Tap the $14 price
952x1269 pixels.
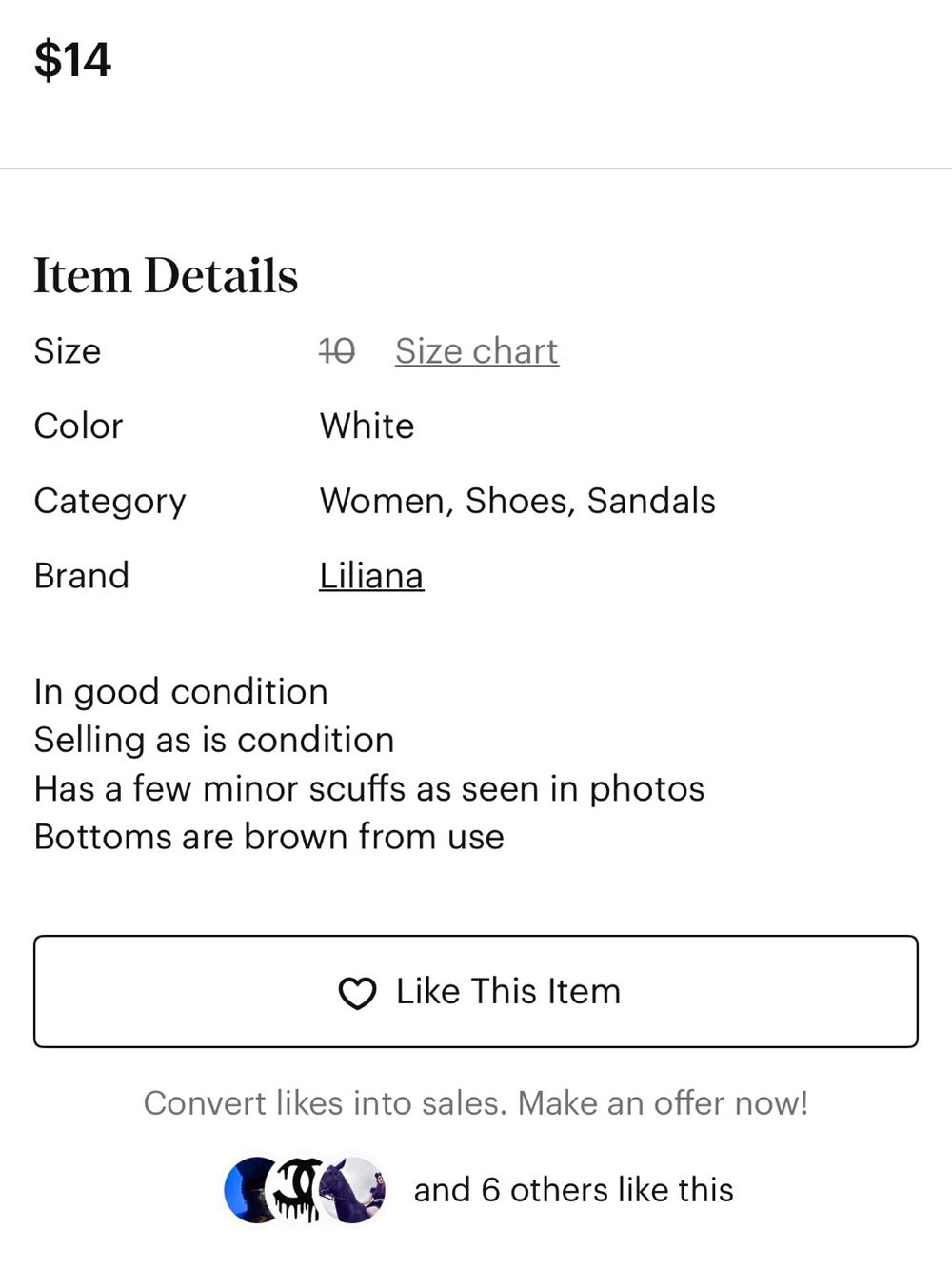(x=72, y=60)
